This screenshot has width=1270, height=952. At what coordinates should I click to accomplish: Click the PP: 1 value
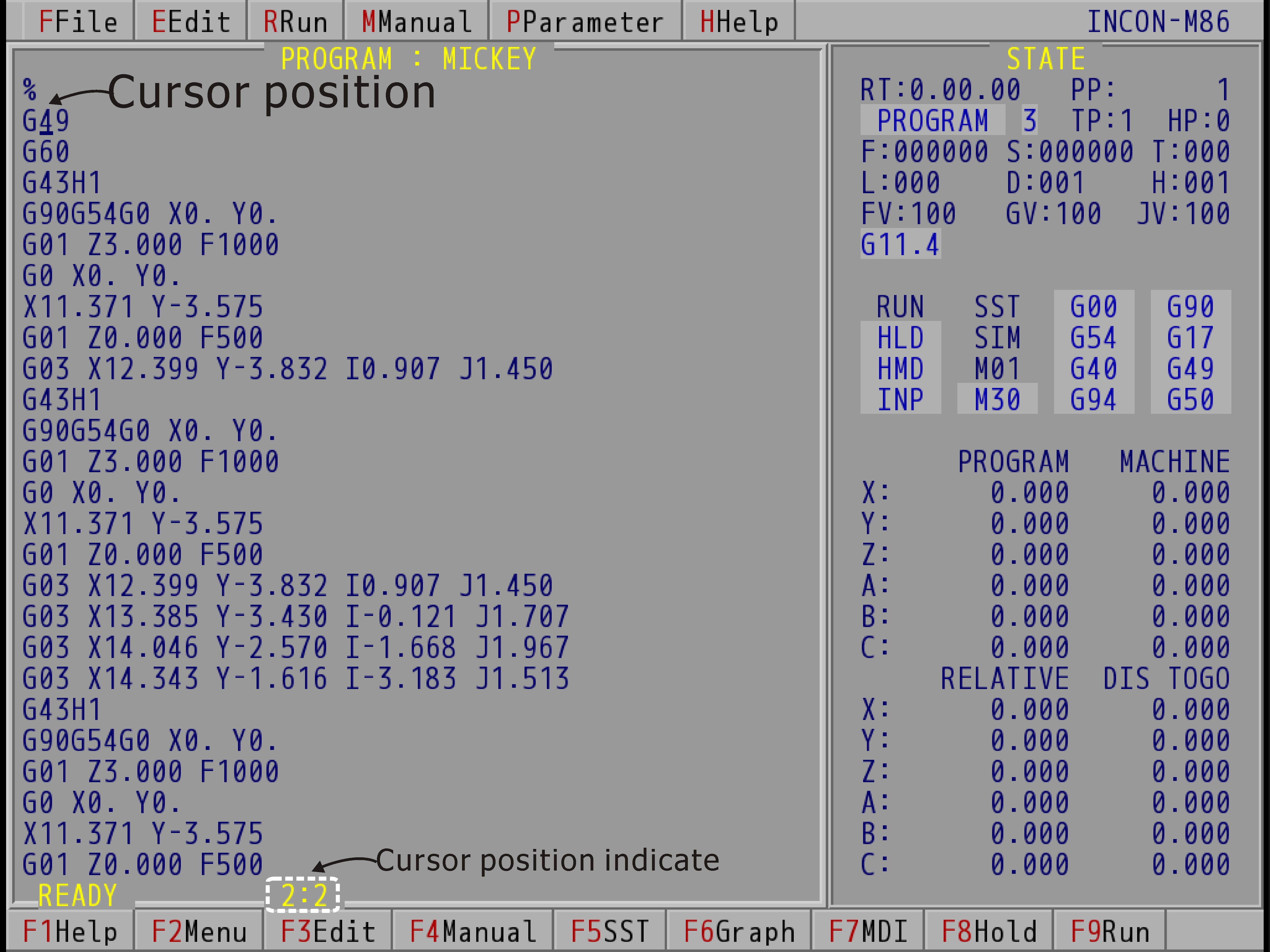[x=1151, y=90]
